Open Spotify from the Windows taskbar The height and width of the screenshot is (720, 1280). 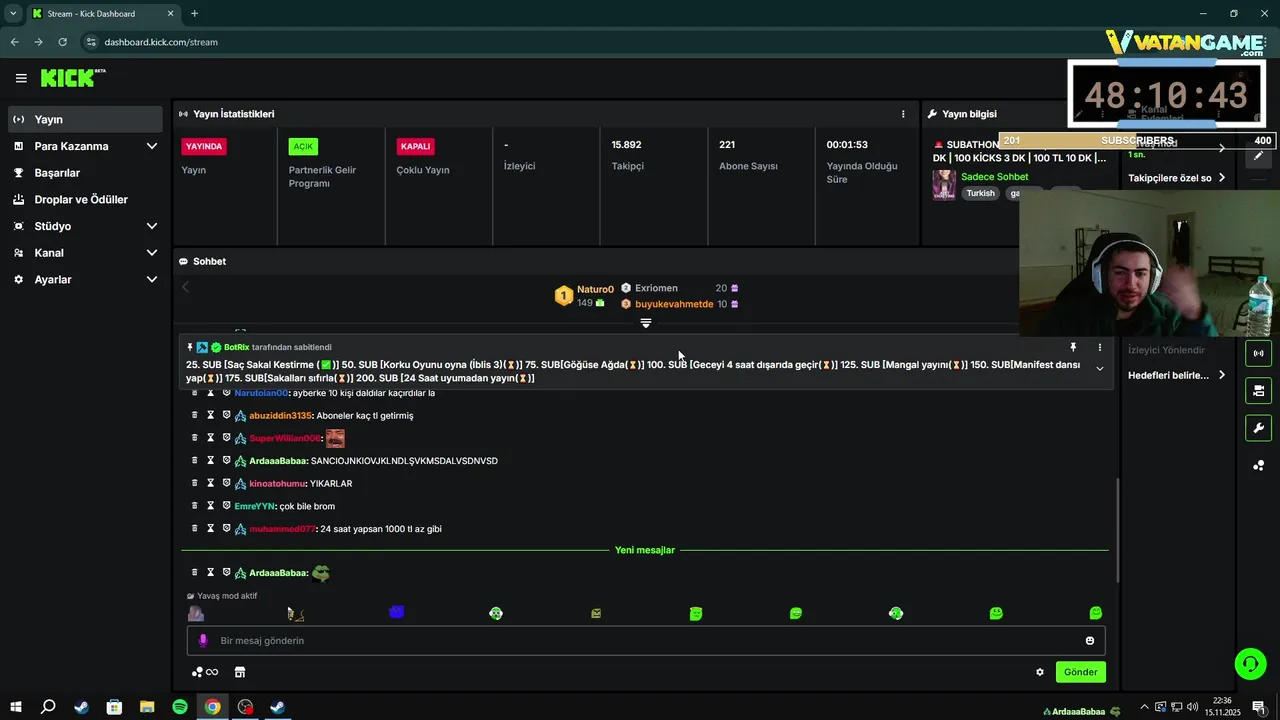tap(180, 707)
